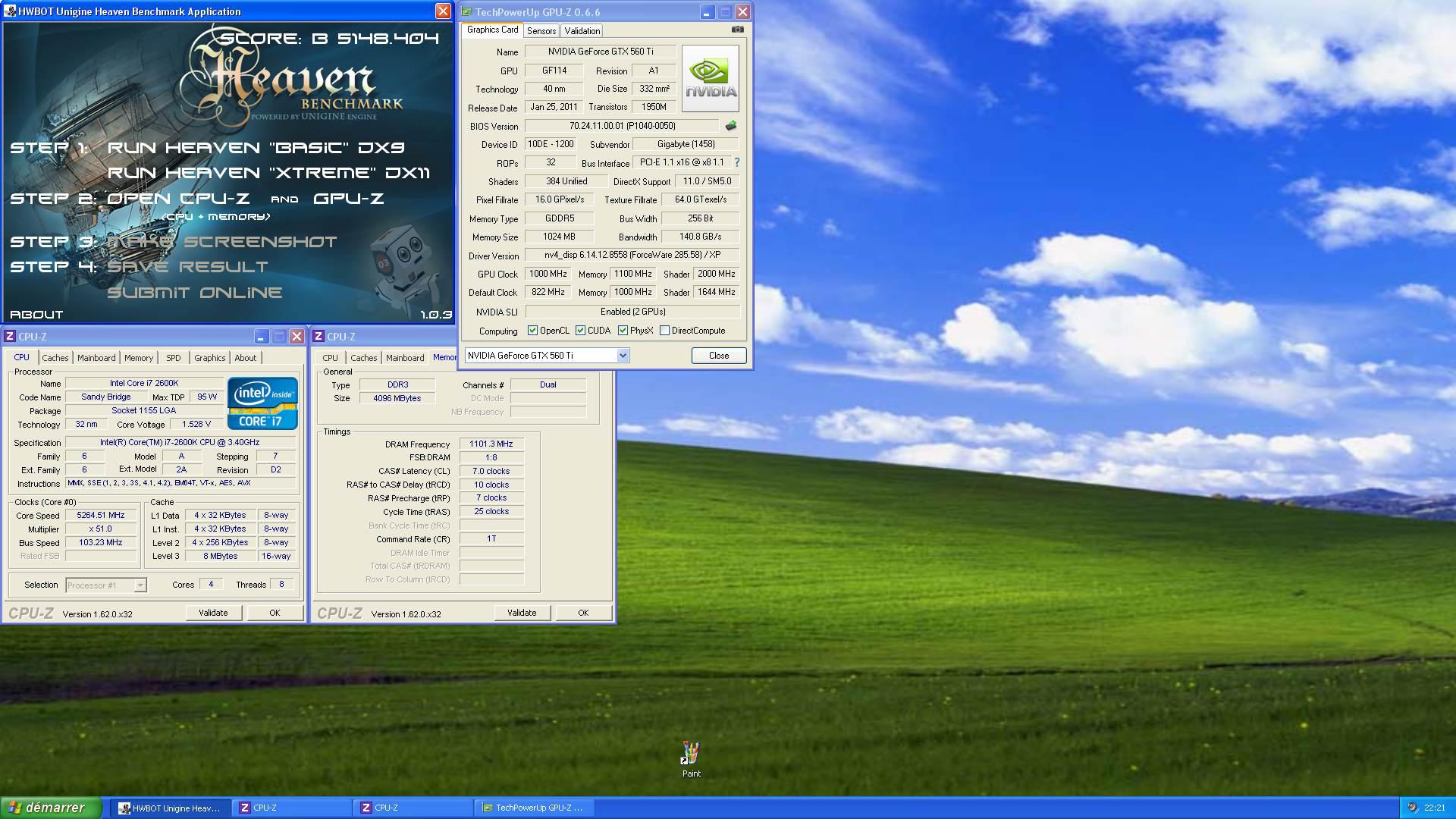The width and height of the screenshot is (1456, 819).
Task: Click Close button in GPU-Z
Action: [719, 356]
